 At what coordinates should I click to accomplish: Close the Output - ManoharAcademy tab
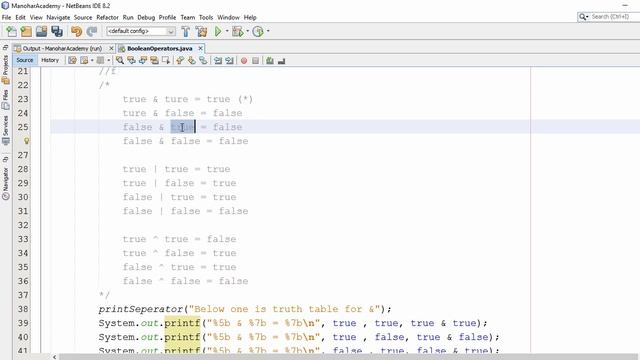coord(111,48)
